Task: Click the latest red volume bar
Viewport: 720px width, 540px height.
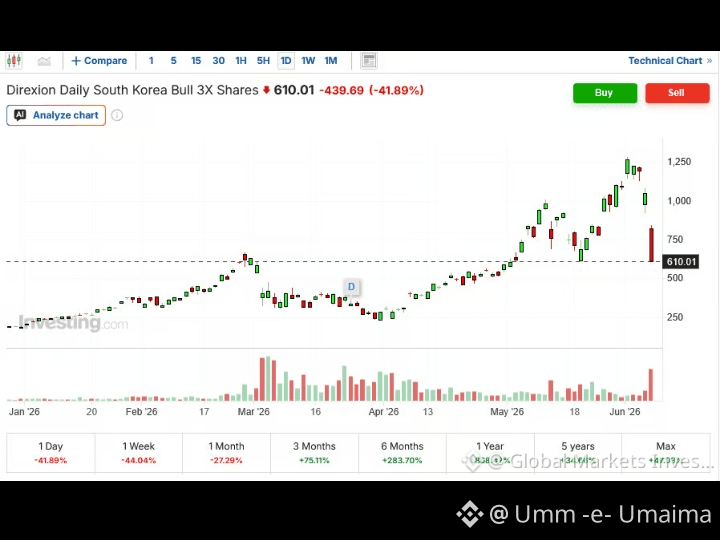Action: point(651,385)
